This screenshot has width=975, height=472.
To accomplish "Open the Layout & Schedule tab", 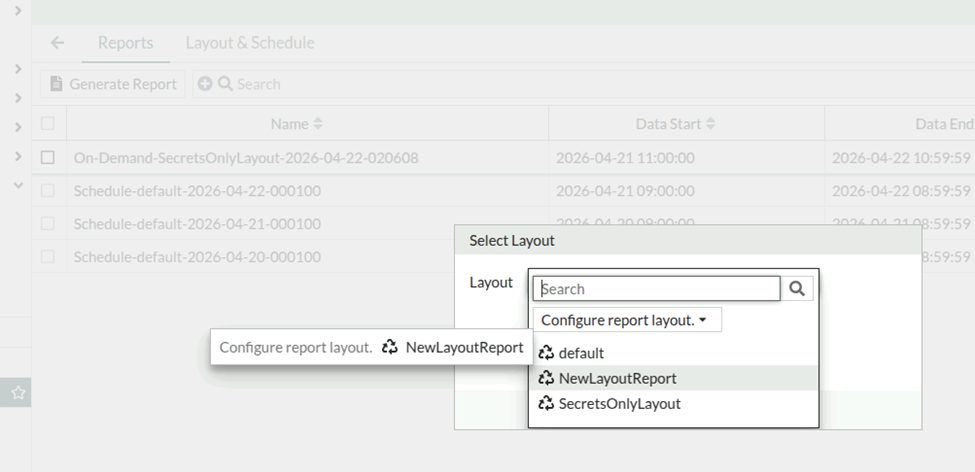I will 250,43.
